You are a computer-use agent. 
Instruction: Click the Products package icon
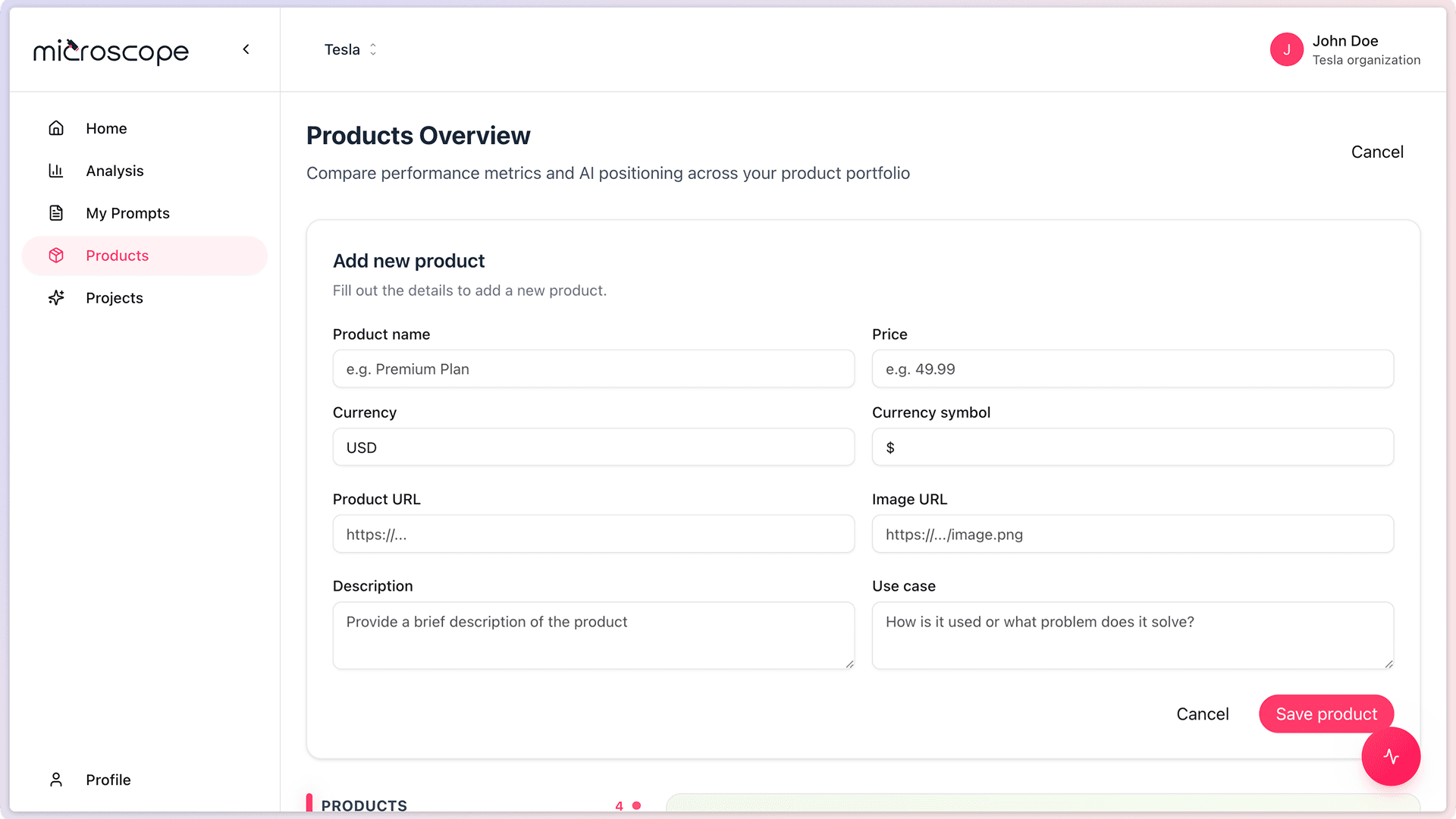click(56, 256)
